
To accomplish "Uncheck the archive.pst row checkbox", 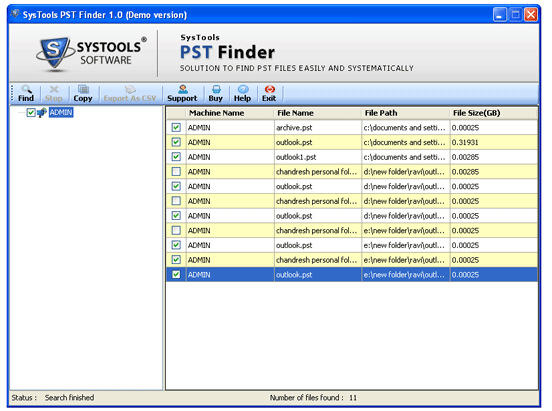I will pyautogui.click(x=176, y=127).
